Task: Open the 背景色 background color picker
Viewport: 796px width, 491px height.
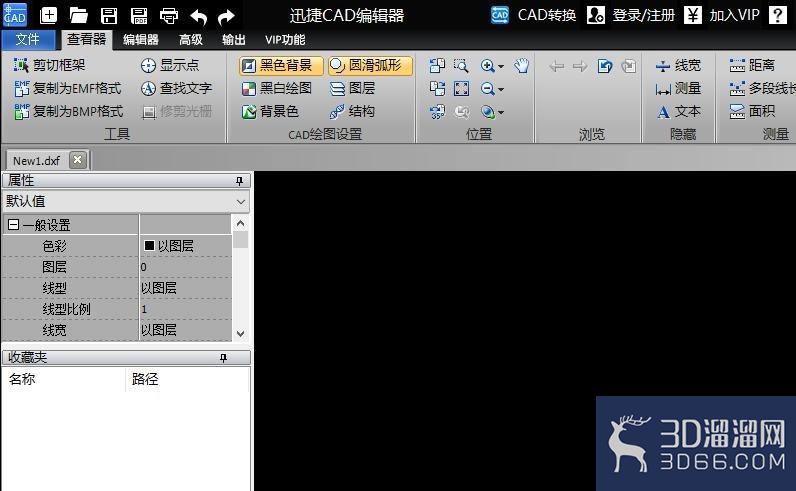Action: tap(270, 111)
